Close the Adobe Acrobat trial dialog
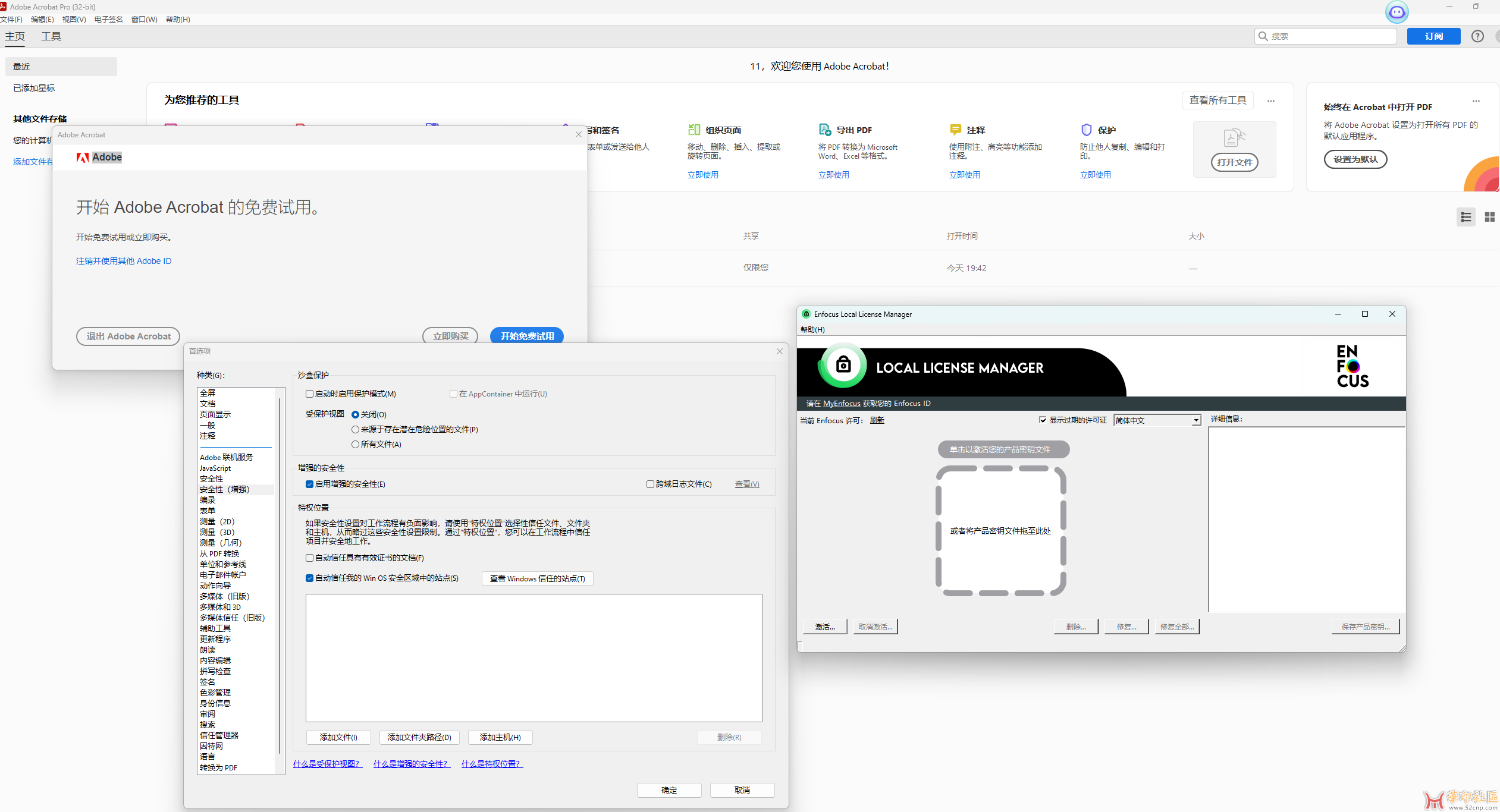This screenshot has height=812, width=1500. tap(578, 134)
